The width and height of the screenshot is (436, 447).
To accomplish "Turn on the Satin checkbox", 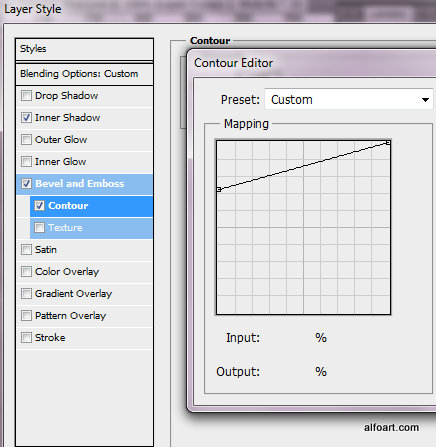I will click(26, 250).
